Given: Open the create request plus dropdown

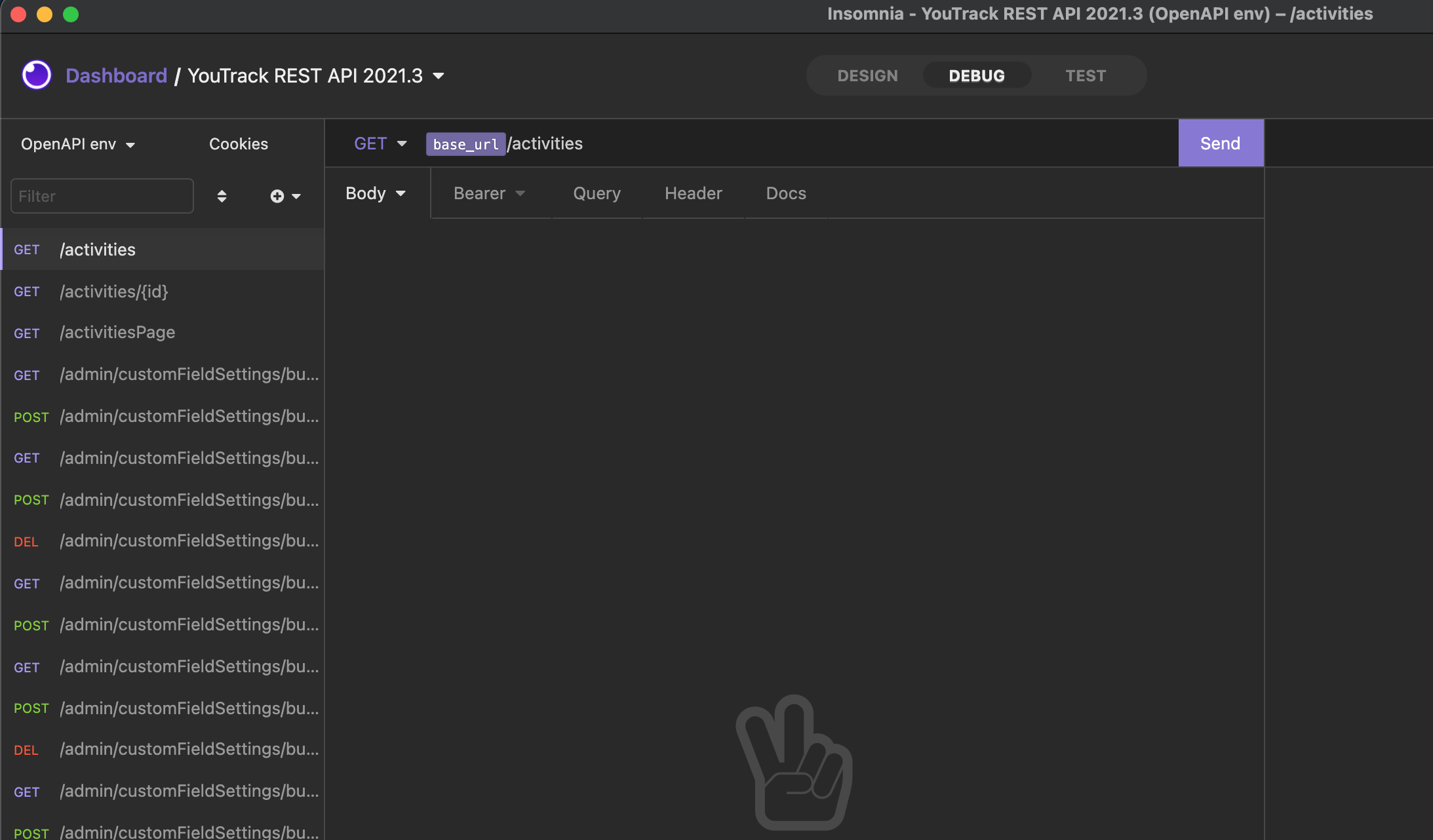Looking at the screenshot, I should click(x=285, y=196).
